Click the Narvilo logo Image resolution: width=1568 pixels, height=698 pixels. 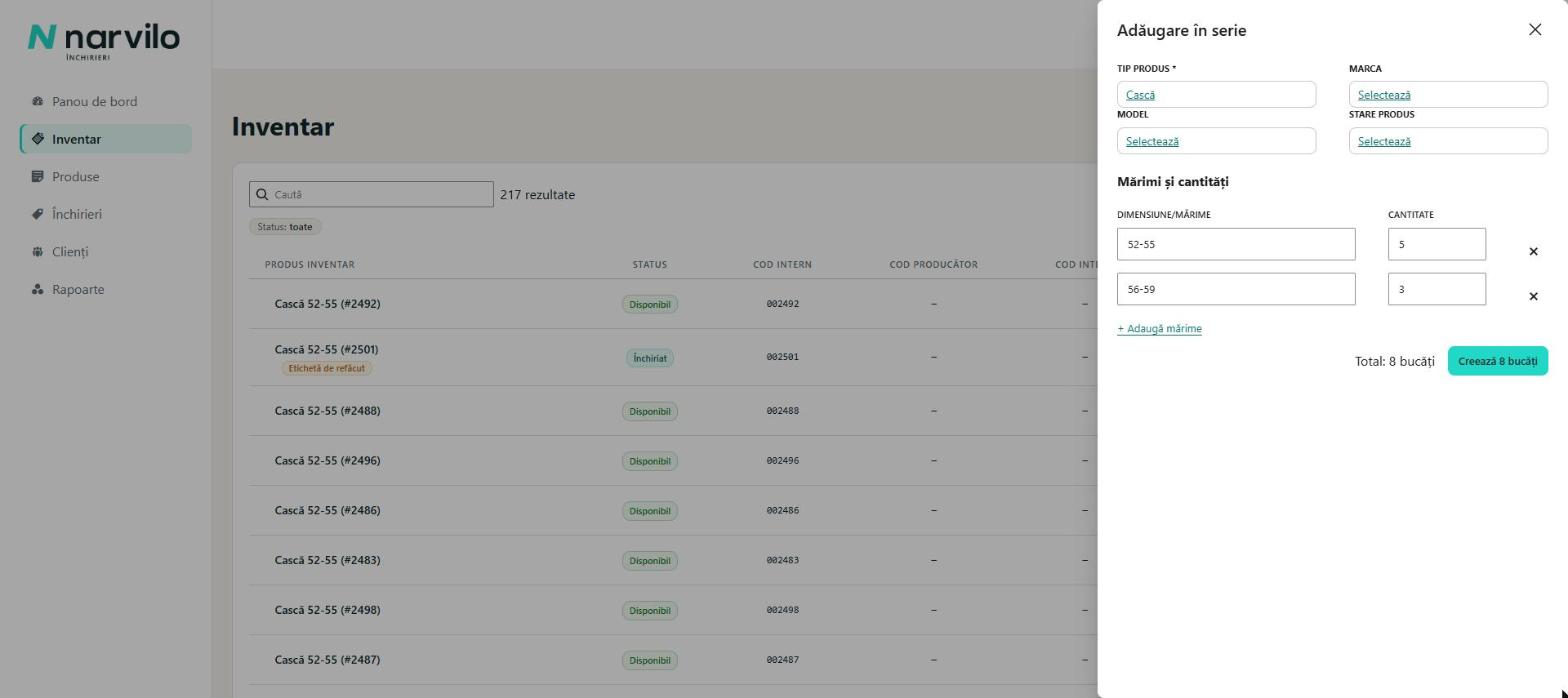[x=104, y=41]
